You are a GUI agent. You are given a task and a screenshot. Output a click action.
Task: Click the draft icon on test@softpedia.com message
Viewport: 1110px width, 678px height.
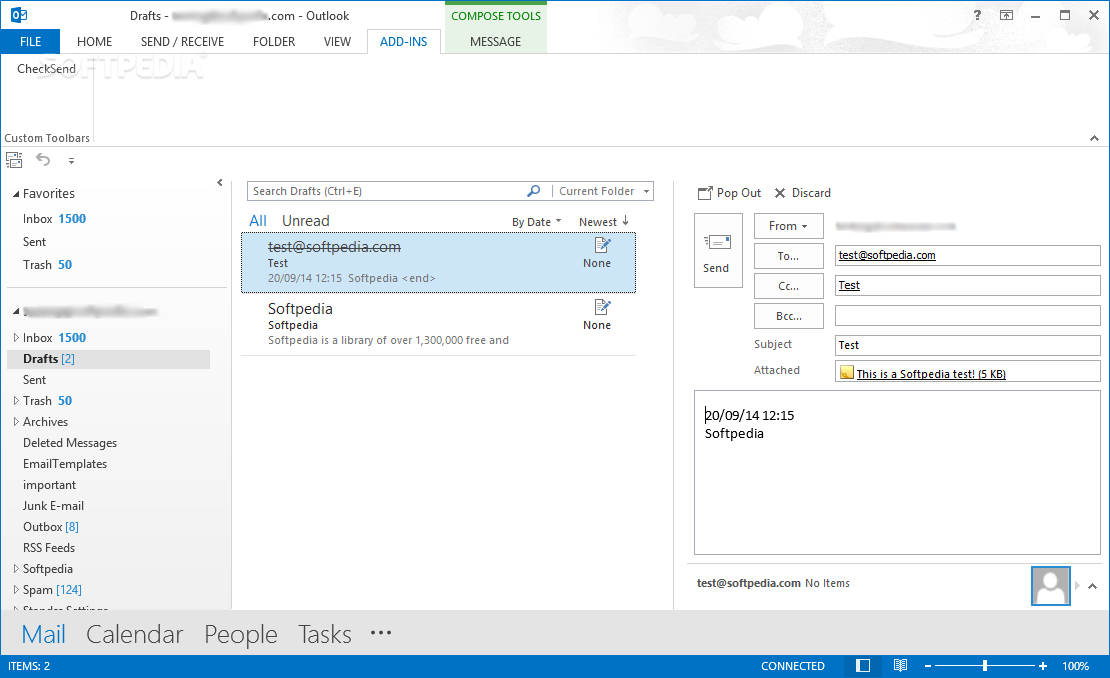[x=602, y=245]
